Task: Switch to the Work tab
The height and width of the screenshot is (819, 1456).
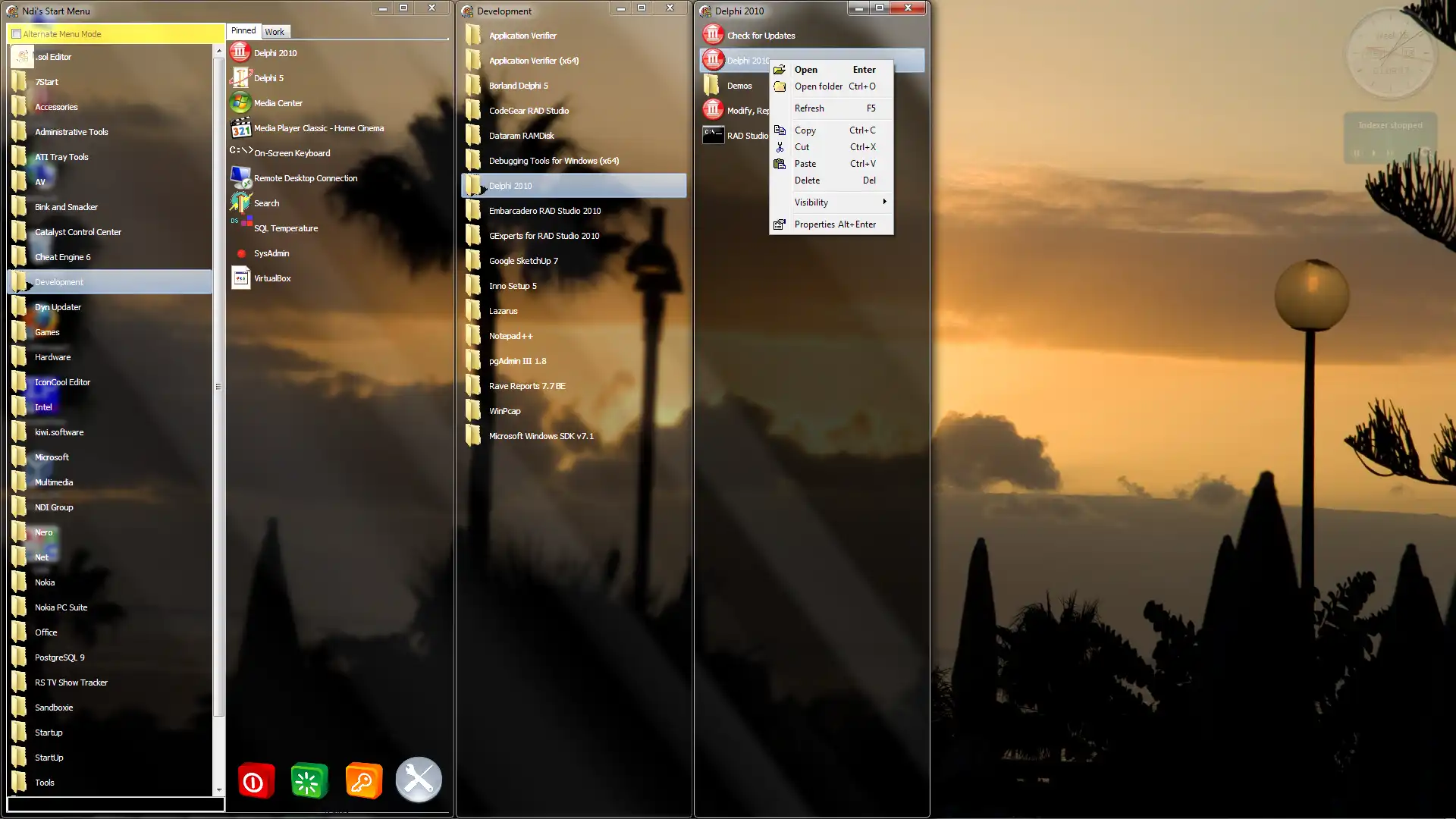Action: click(275, 32)
